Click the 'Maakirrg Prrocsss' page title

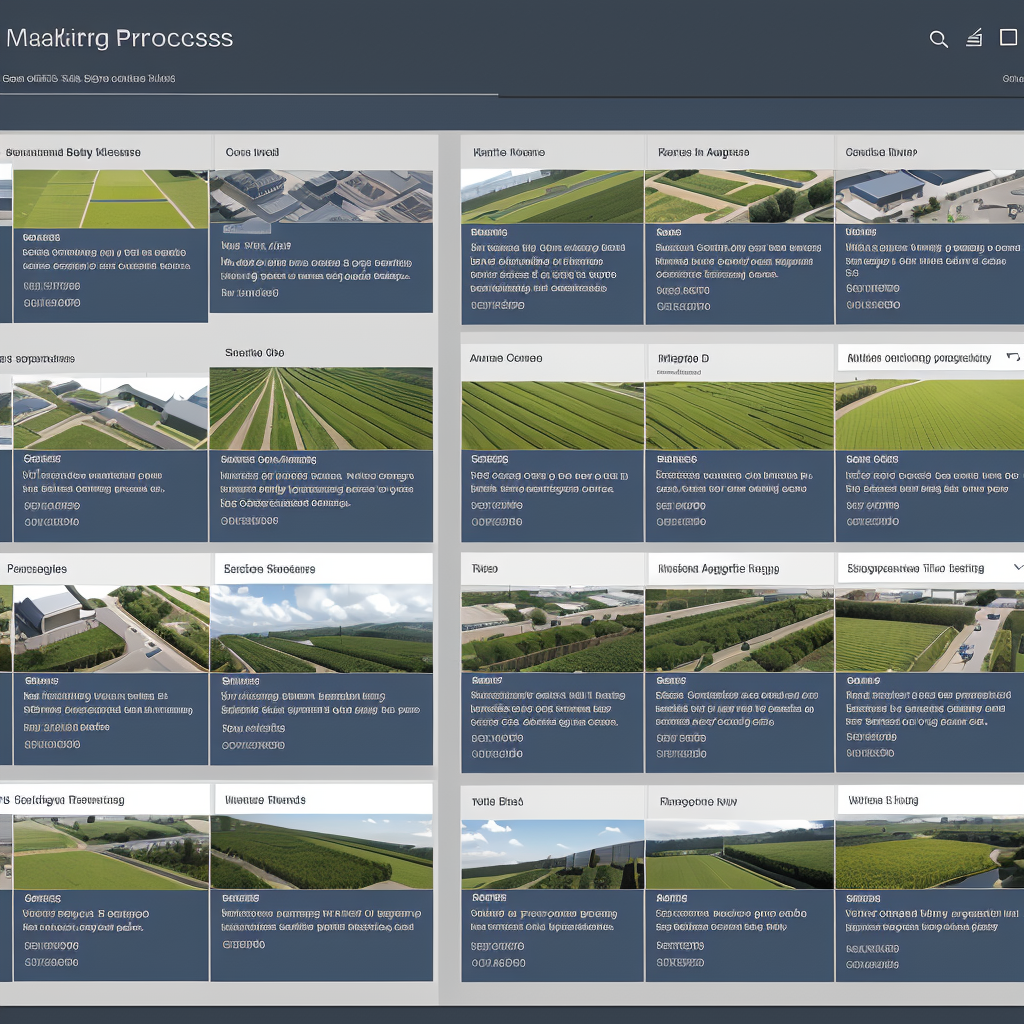[x=119, y=39]
